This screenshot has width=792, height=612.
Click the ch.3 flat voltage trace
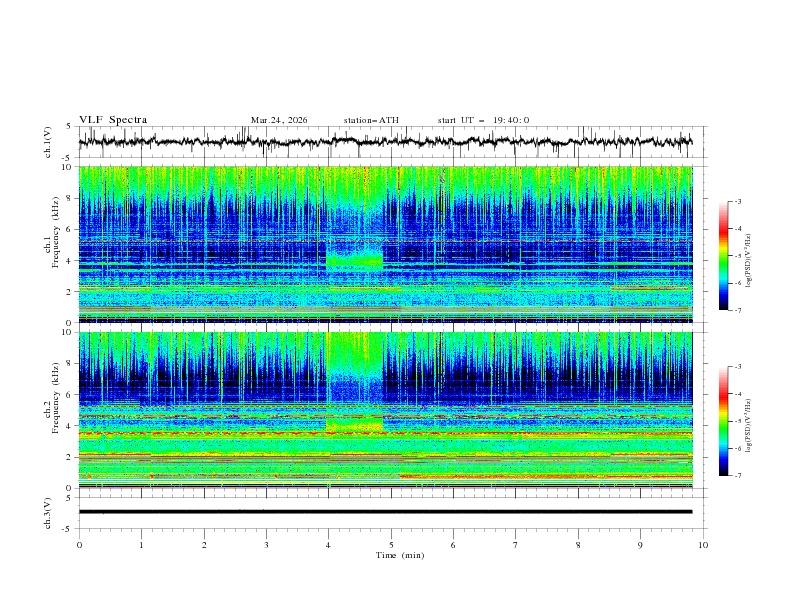click(x=385, y=512)
